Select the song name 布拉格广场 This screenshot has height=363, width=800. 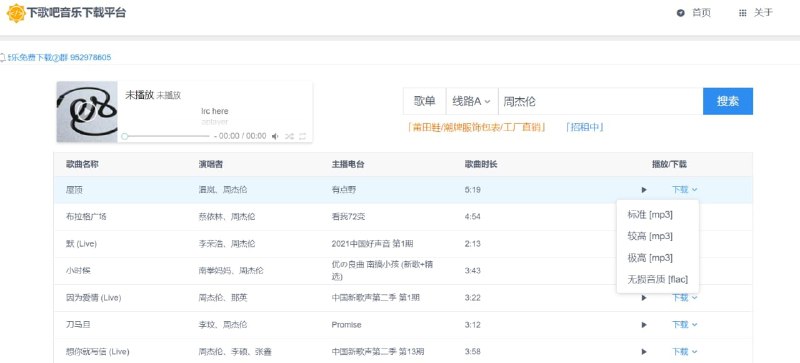coord(86,217)
